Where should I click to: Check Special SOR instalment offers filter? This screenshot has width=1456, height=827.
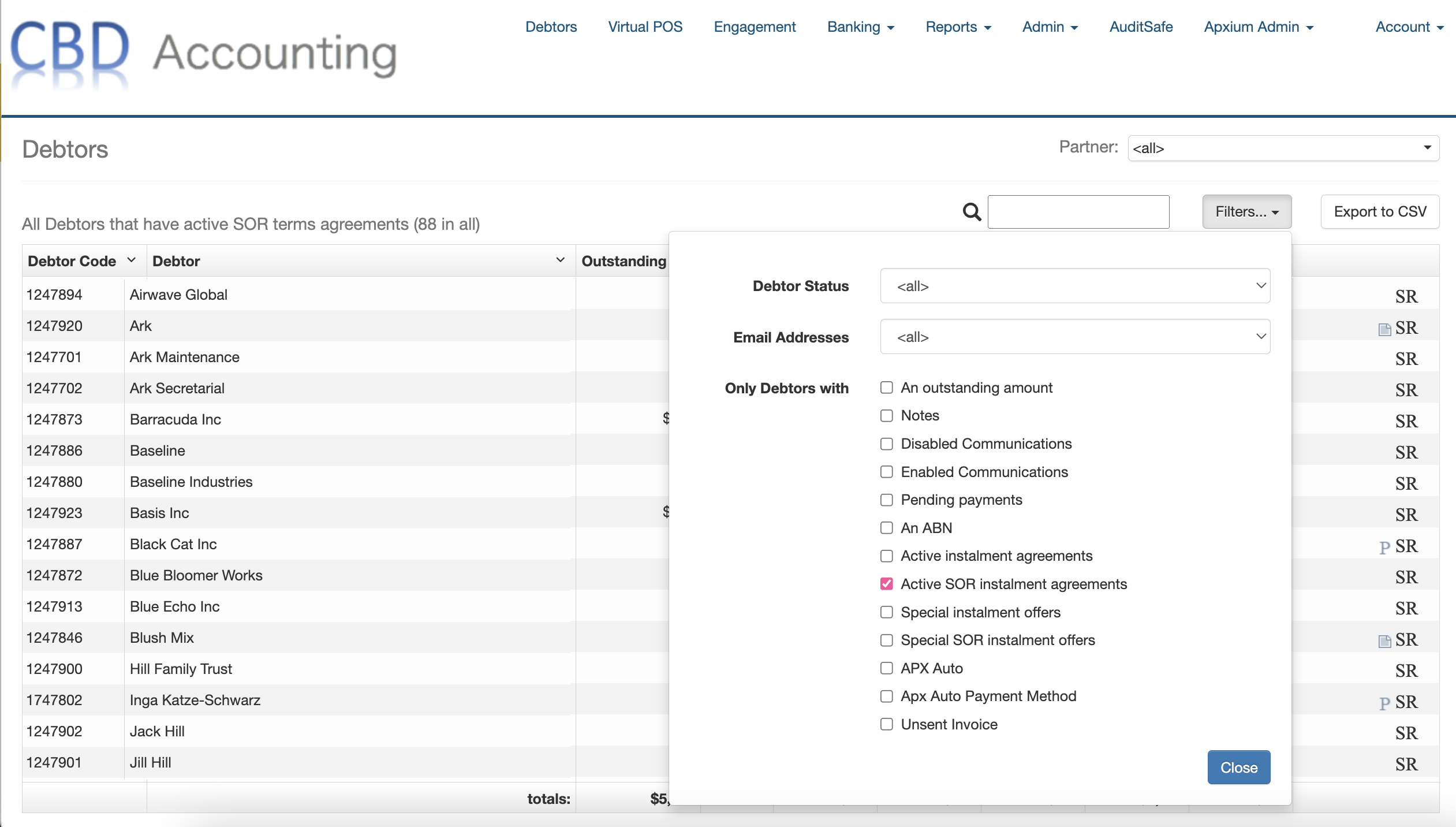pos(886,640)
